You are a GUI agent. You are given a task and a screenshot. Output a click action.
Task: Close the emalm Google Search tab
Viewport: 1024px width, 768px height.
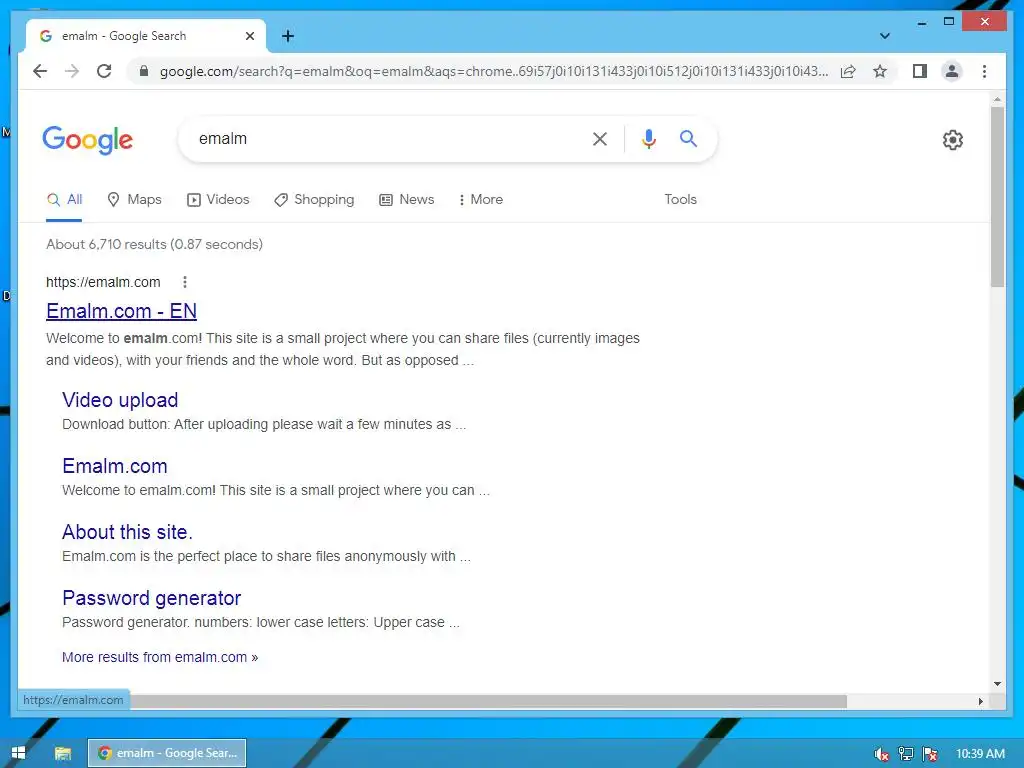[249, 36]
